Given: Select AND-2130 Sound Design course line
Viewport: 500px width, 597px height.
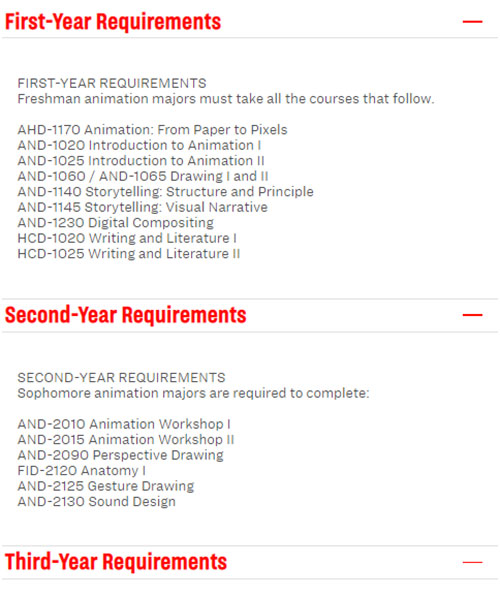Looking at the screenshot, I should (x=97, y=502).
